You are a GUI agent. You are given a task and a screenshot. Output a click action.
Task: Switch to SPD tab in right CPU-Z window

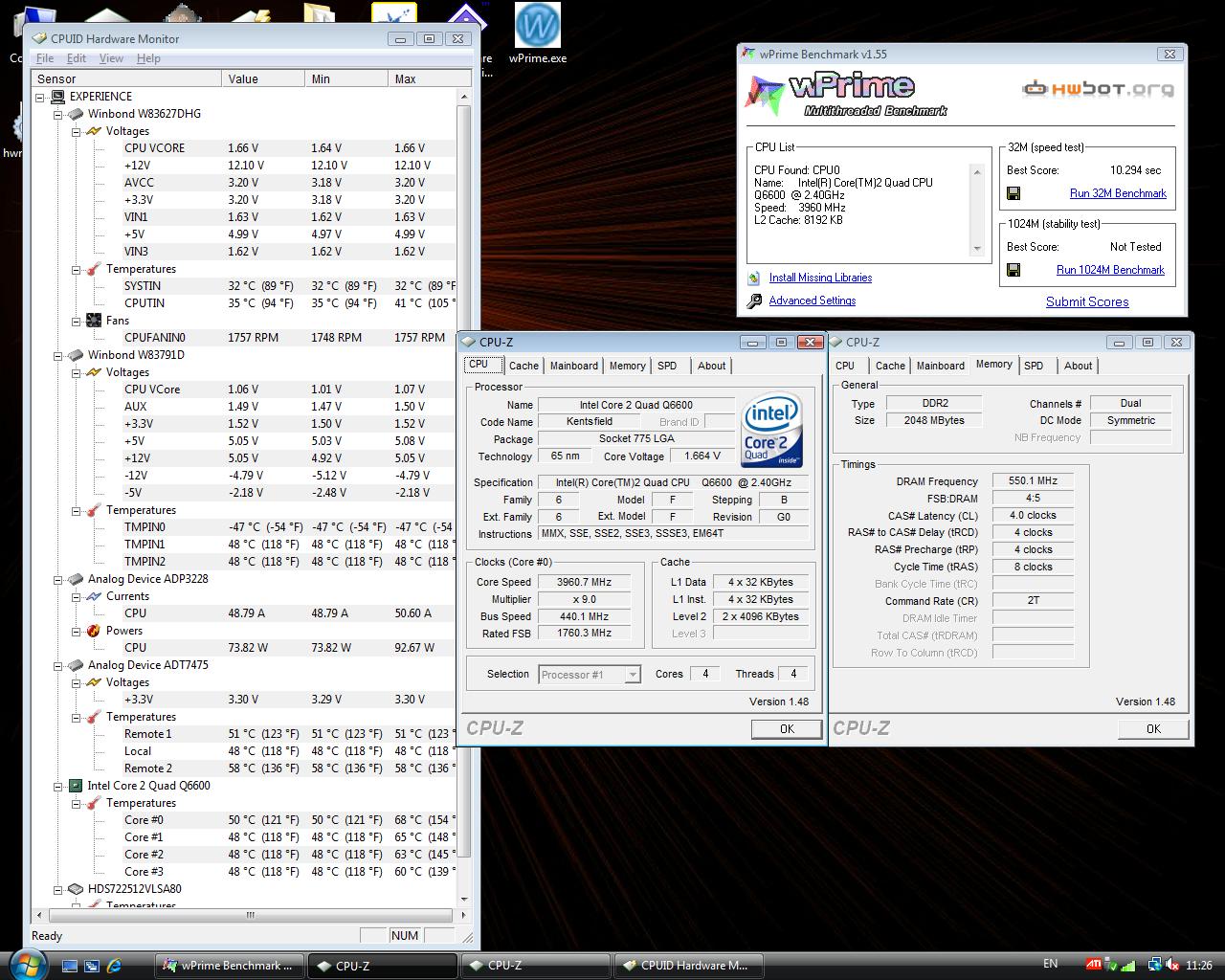(1034, 366)
